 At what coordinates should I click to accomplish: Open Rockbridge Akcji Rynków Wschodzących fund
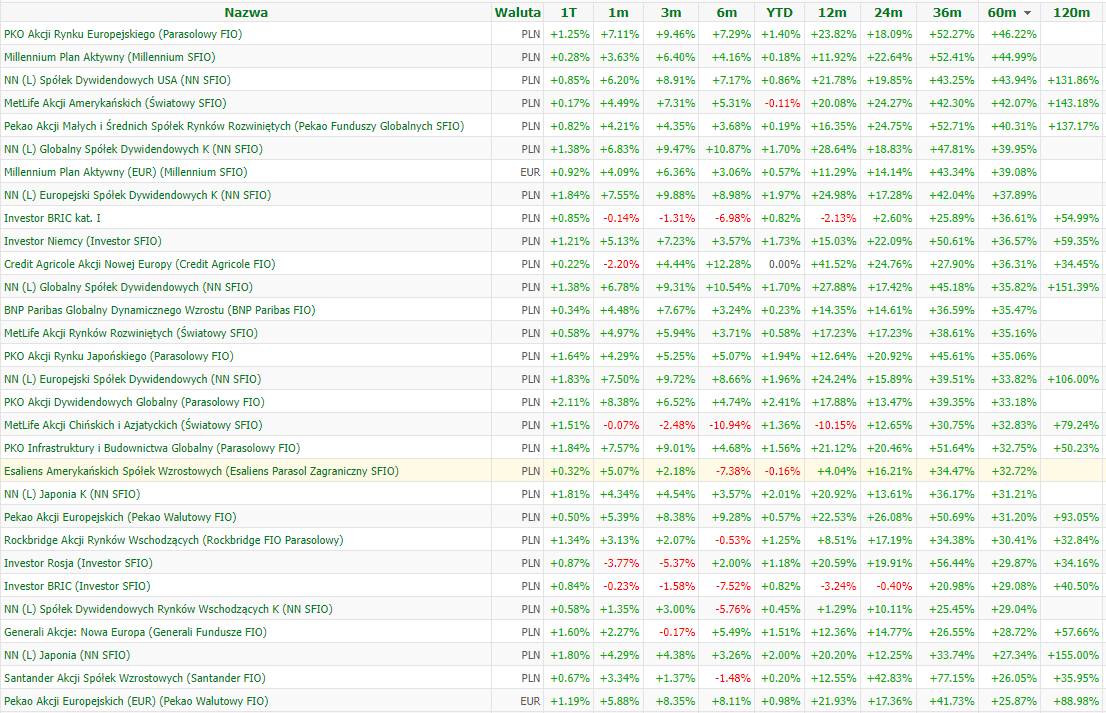coord(174,540)
